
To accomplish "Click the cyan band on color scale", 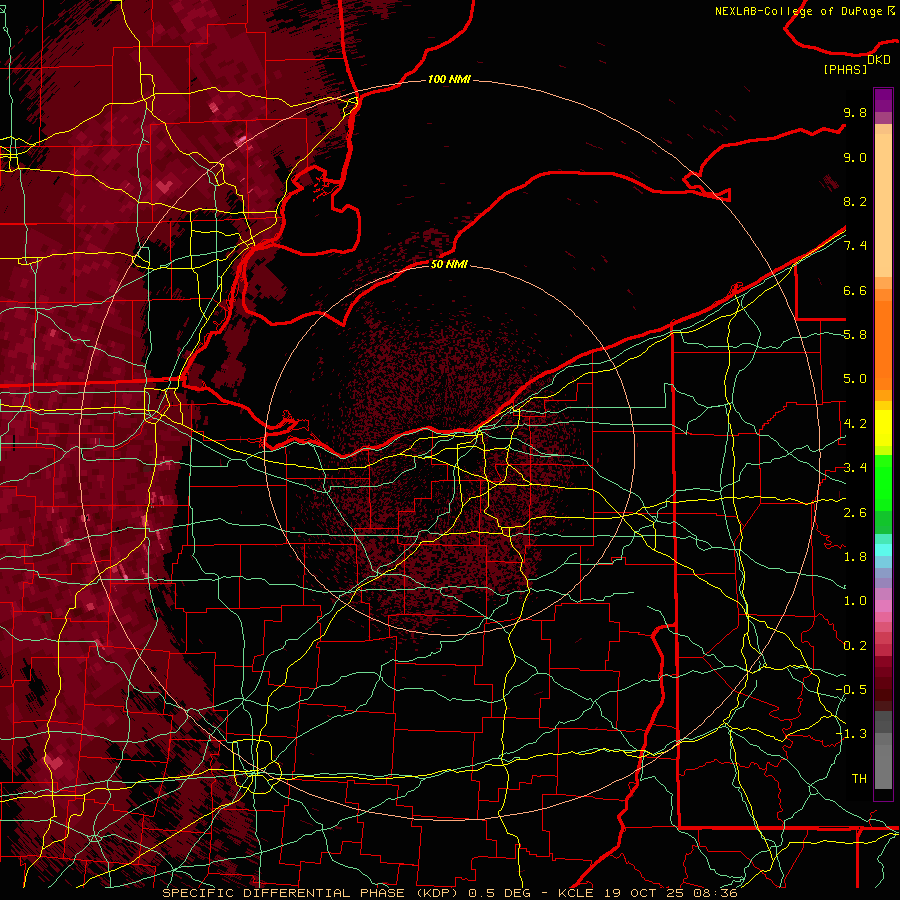I will (x=883, y=549).
